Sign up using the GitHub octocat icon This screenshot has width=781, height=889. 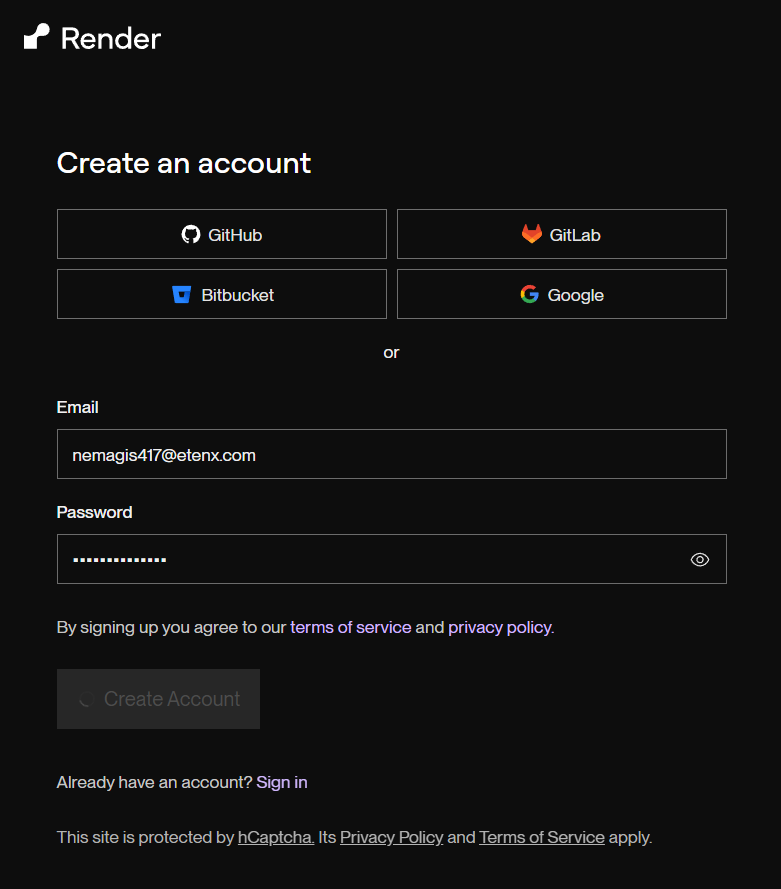click(191, 235)
